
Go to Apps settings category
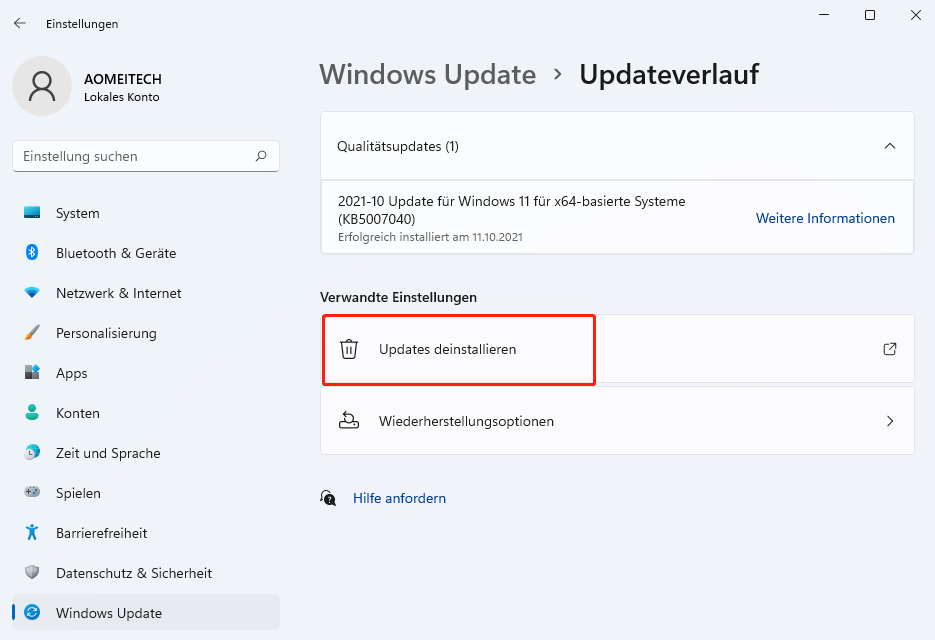[x=71, y=373]
